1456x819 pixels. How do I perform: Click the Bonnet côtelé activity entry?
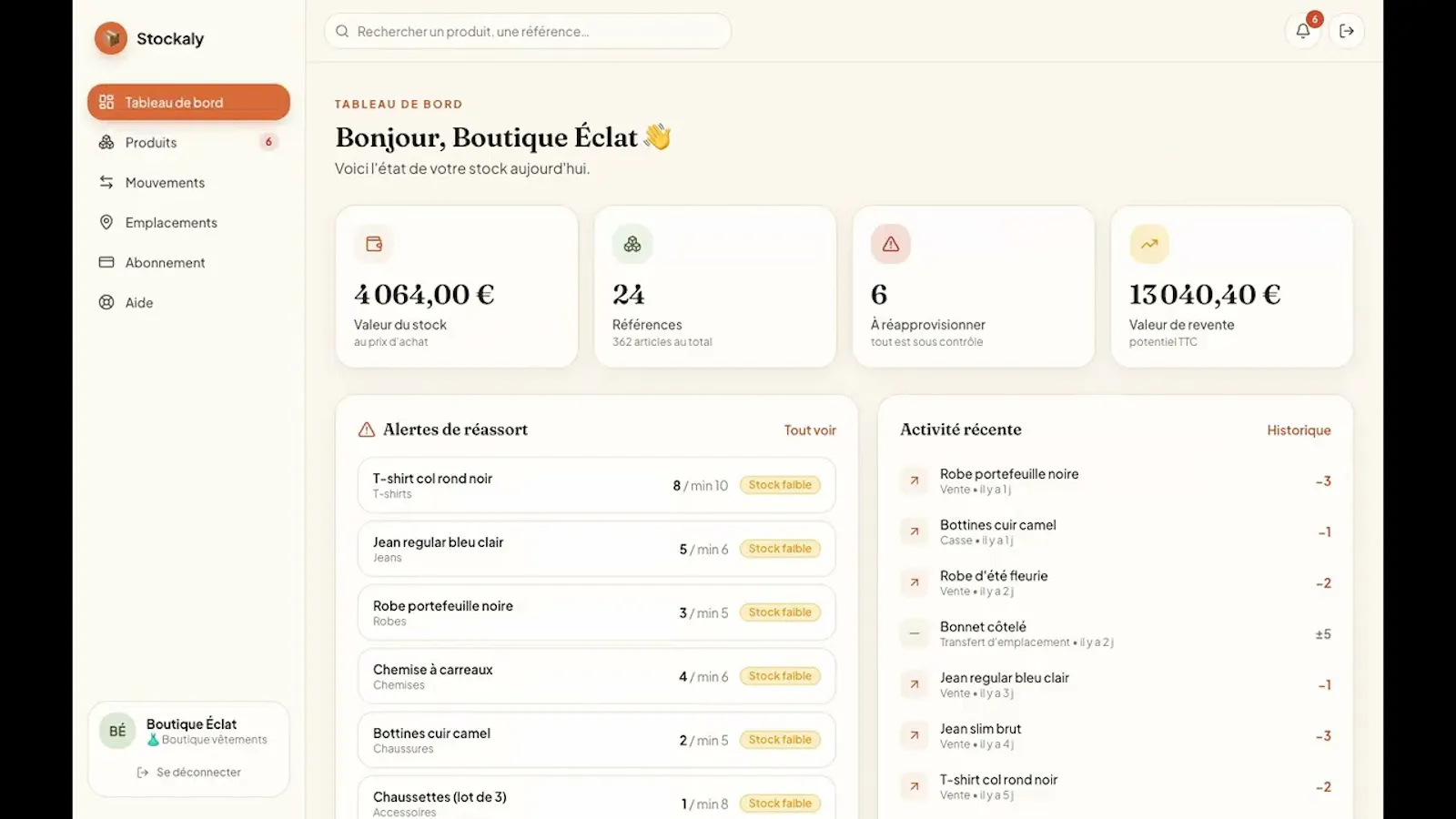pos(1115,633)
